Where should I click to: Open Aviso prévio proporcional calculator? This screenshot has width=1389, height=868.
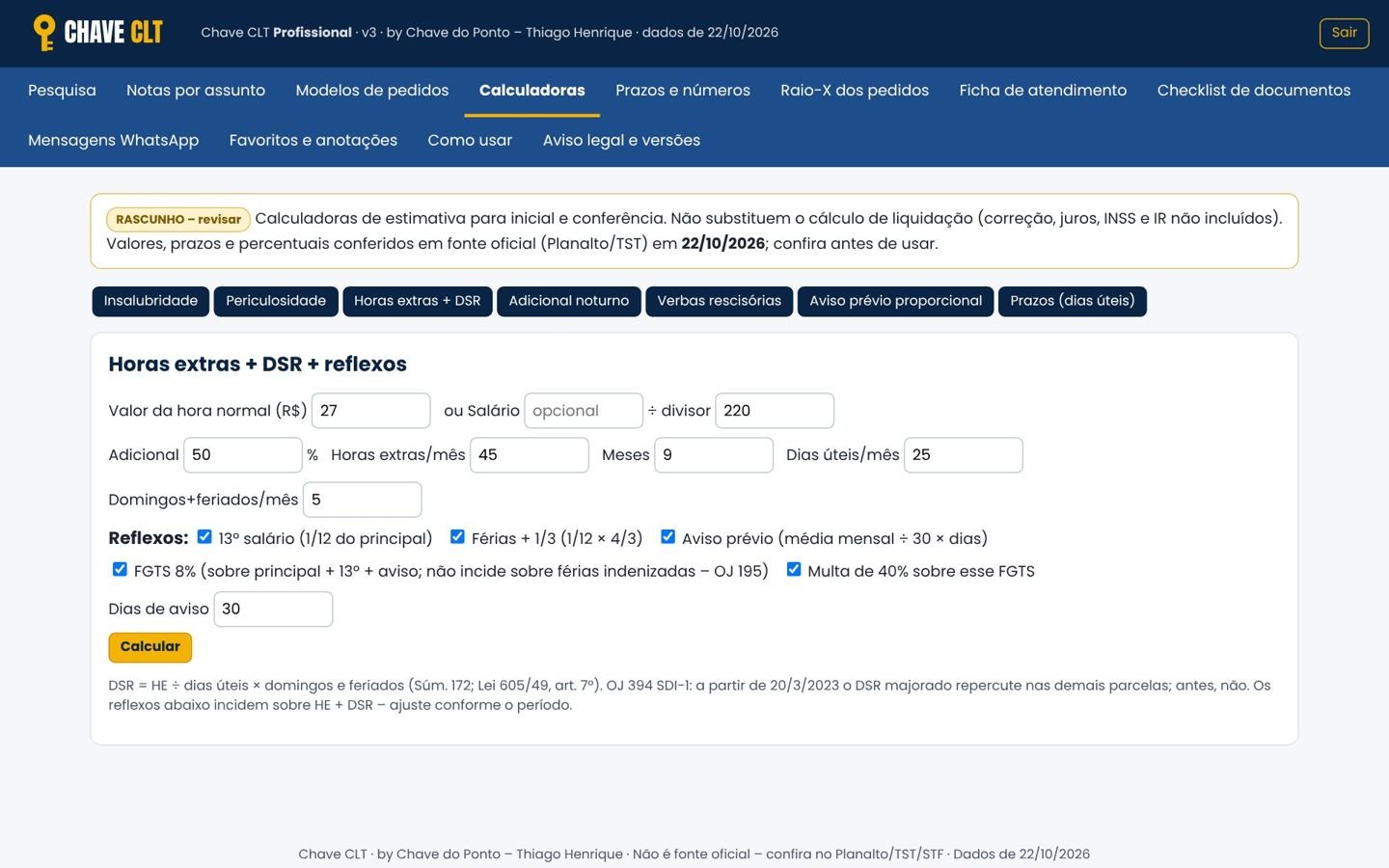[x=896, y=301]
